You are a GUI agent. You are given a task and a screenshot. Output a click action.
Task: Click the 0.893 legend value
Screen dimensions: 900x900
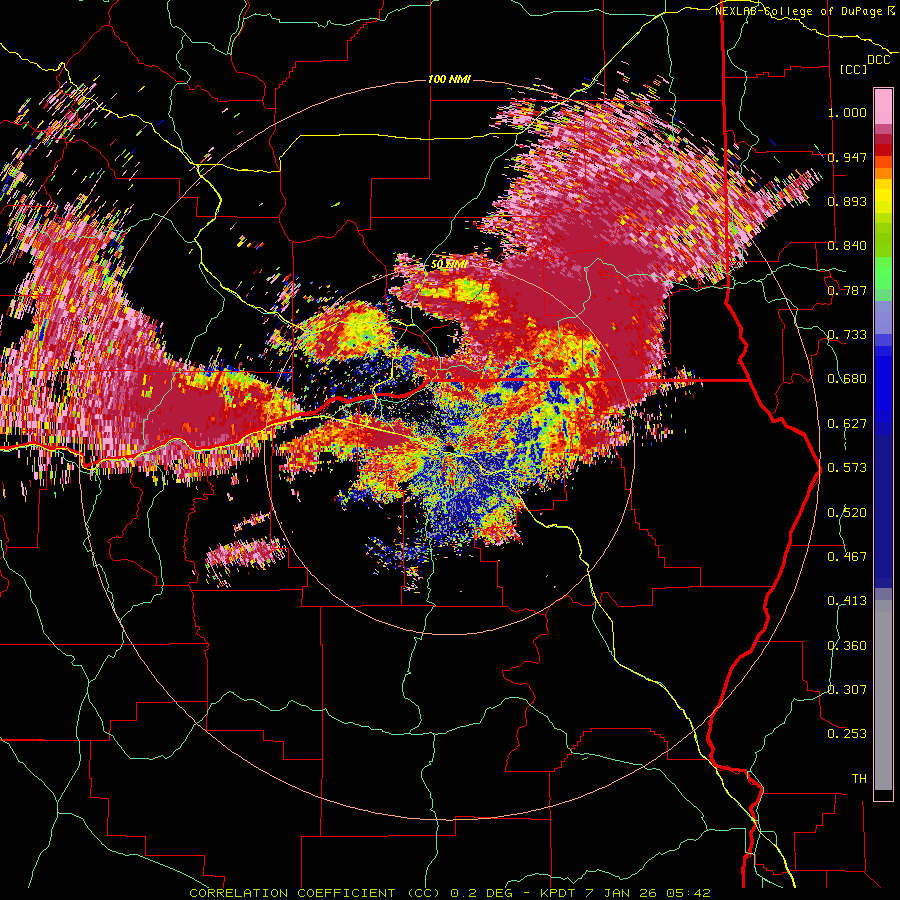click(847, 201)
